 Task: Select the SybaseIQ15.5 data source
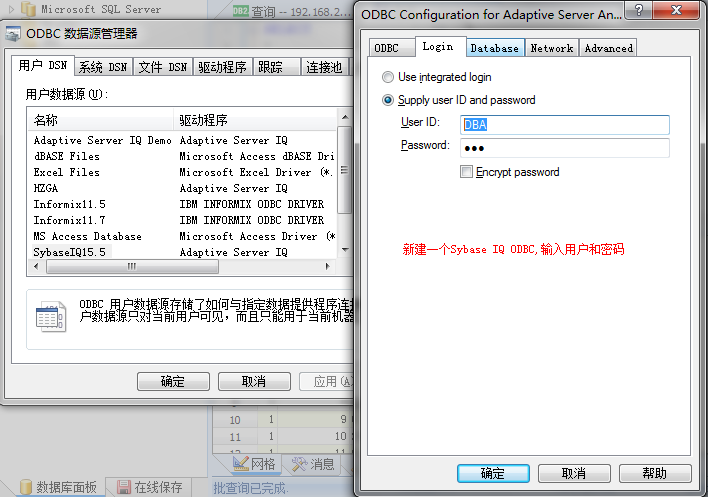[70, 252]
